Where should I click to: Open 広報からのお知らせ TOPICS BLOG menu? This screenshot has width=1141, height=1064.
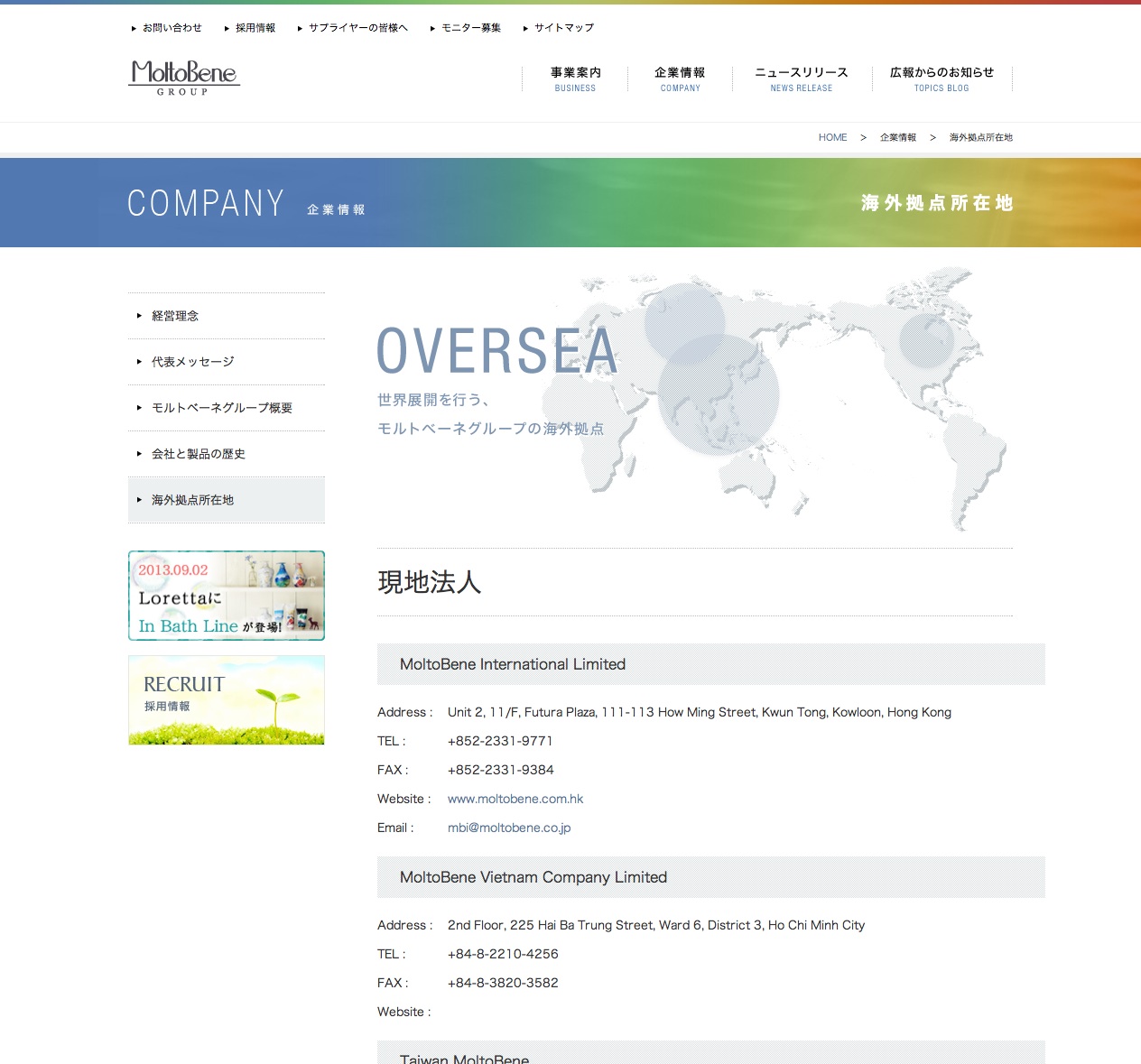point(942,79)
